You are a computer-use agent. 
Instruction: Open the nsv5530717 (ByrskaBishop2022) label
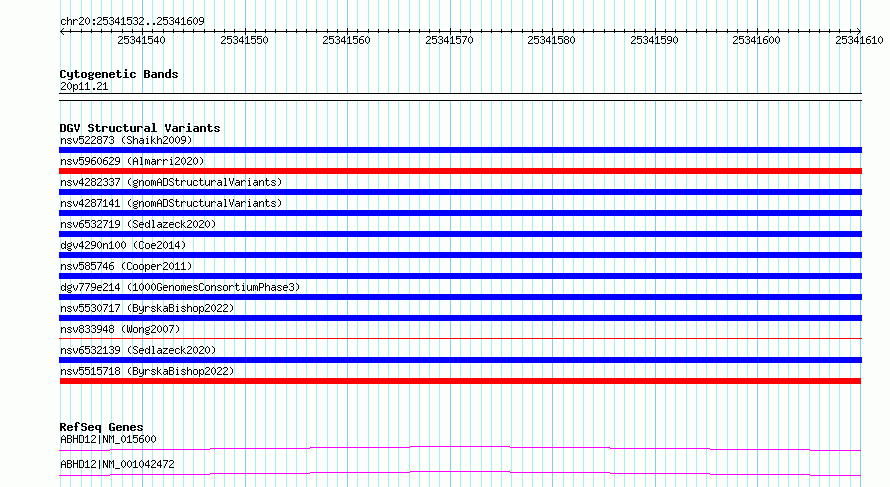(x=147, y=308)
